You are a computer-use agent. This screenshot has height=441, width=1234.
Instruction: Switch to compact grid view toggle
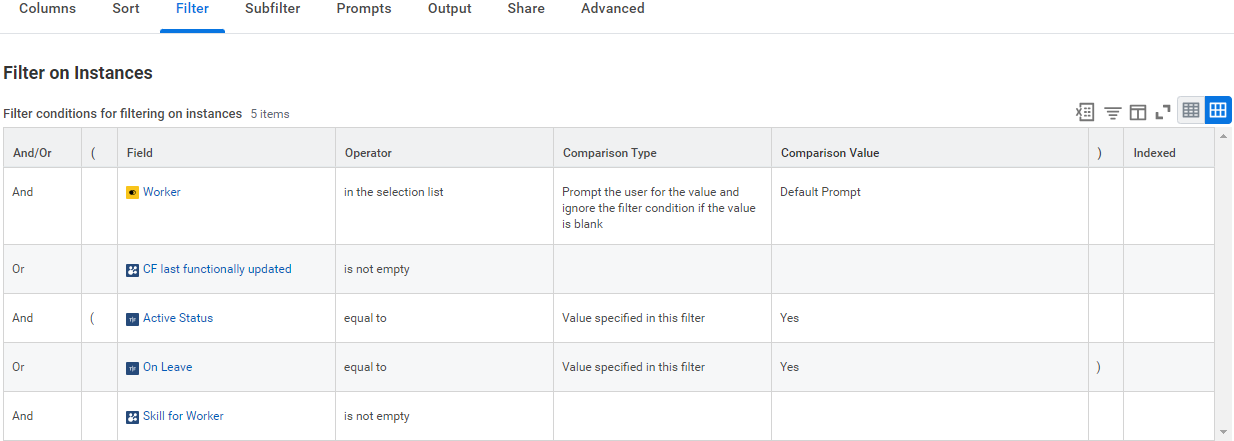1191,110
